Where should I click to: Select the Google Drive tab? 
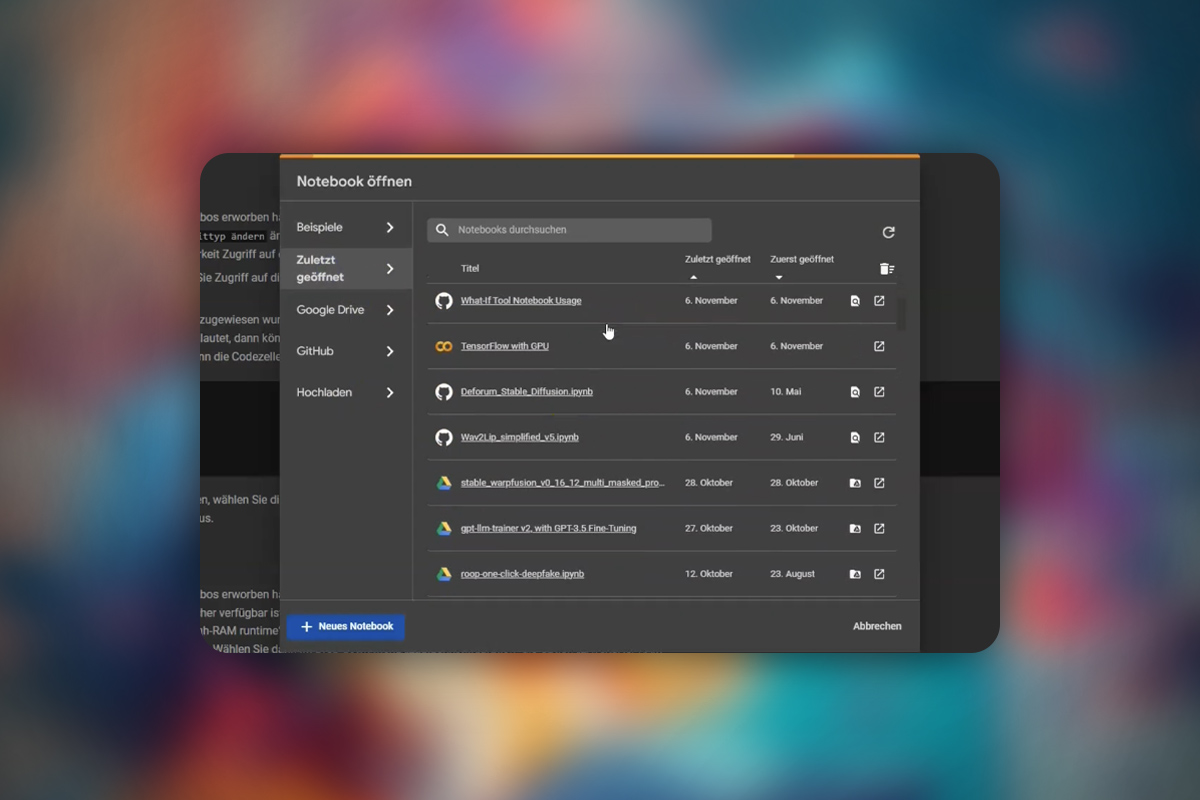pyautogui.click(x=346, y=310)
